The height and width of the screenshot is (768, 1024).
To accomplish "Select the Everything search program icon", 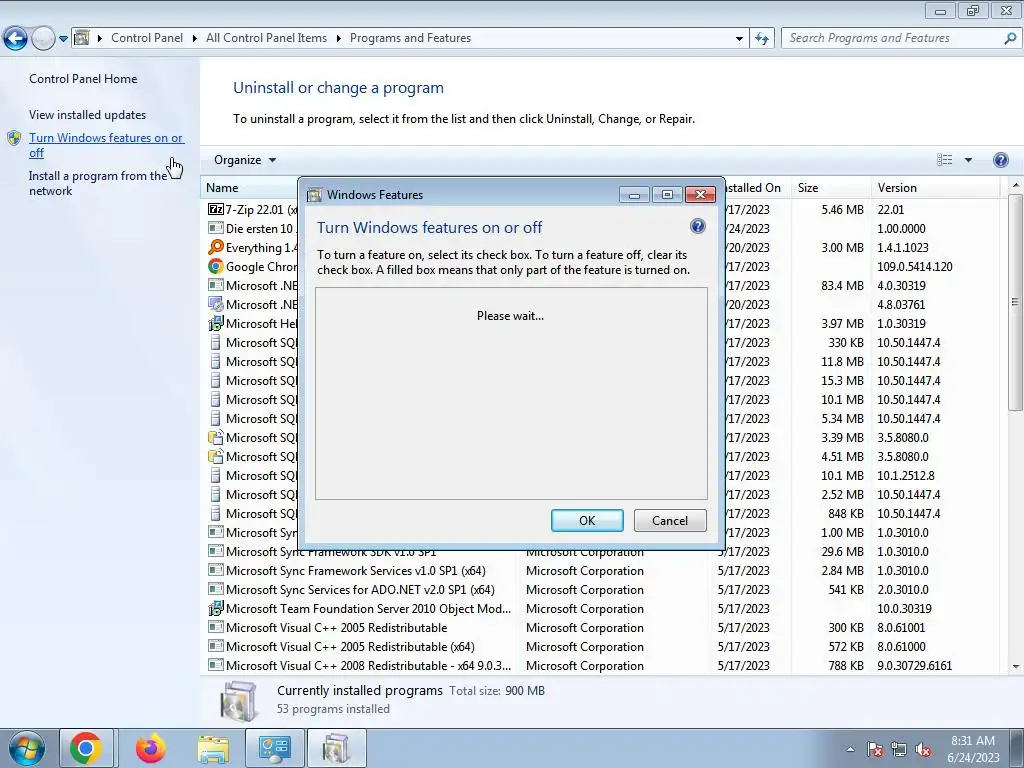I will pos(216,247).
